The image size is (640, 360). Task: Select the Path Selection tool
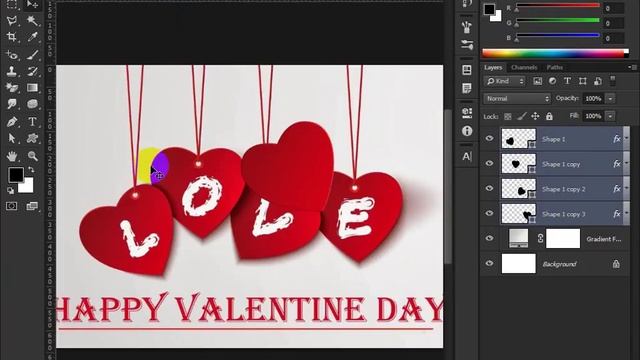click(x=12, y=138)
